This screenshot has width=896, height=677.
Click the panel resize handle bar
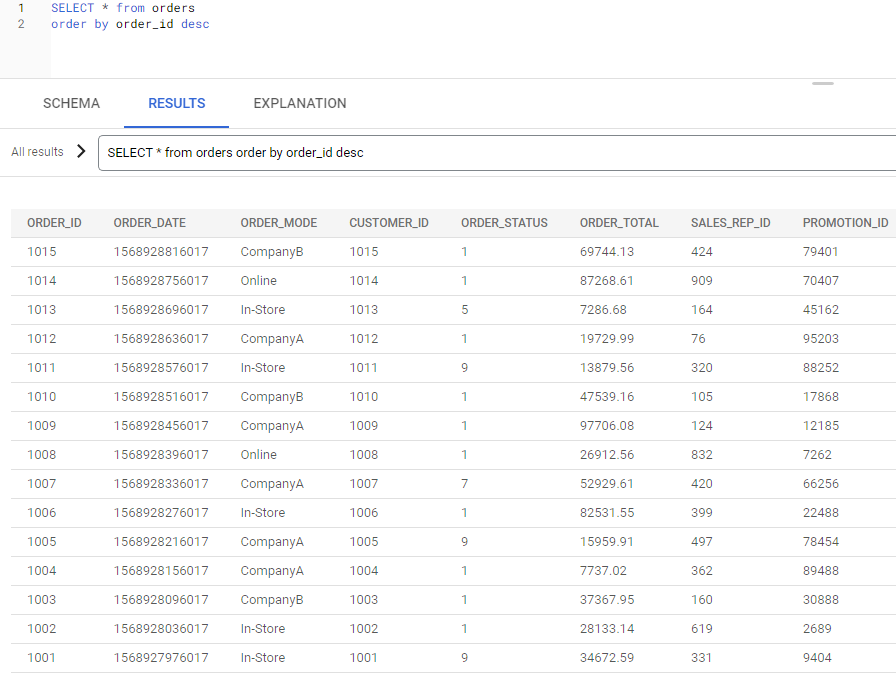[x=823, y=83]
